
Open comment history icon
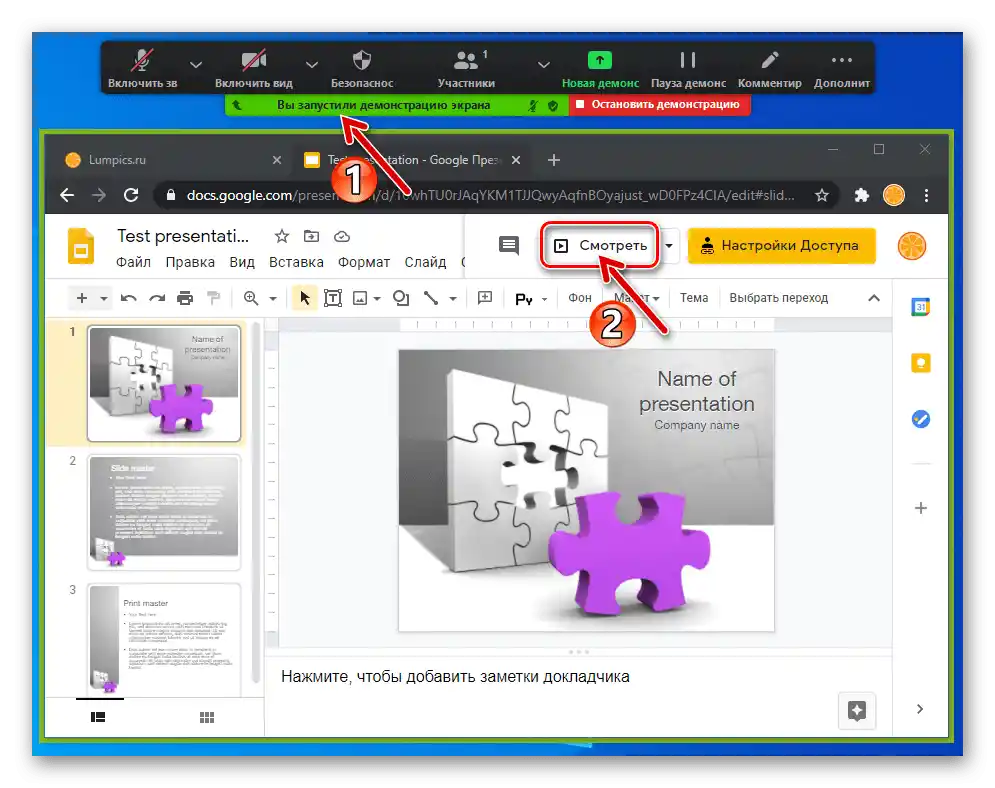pos(509,245)
